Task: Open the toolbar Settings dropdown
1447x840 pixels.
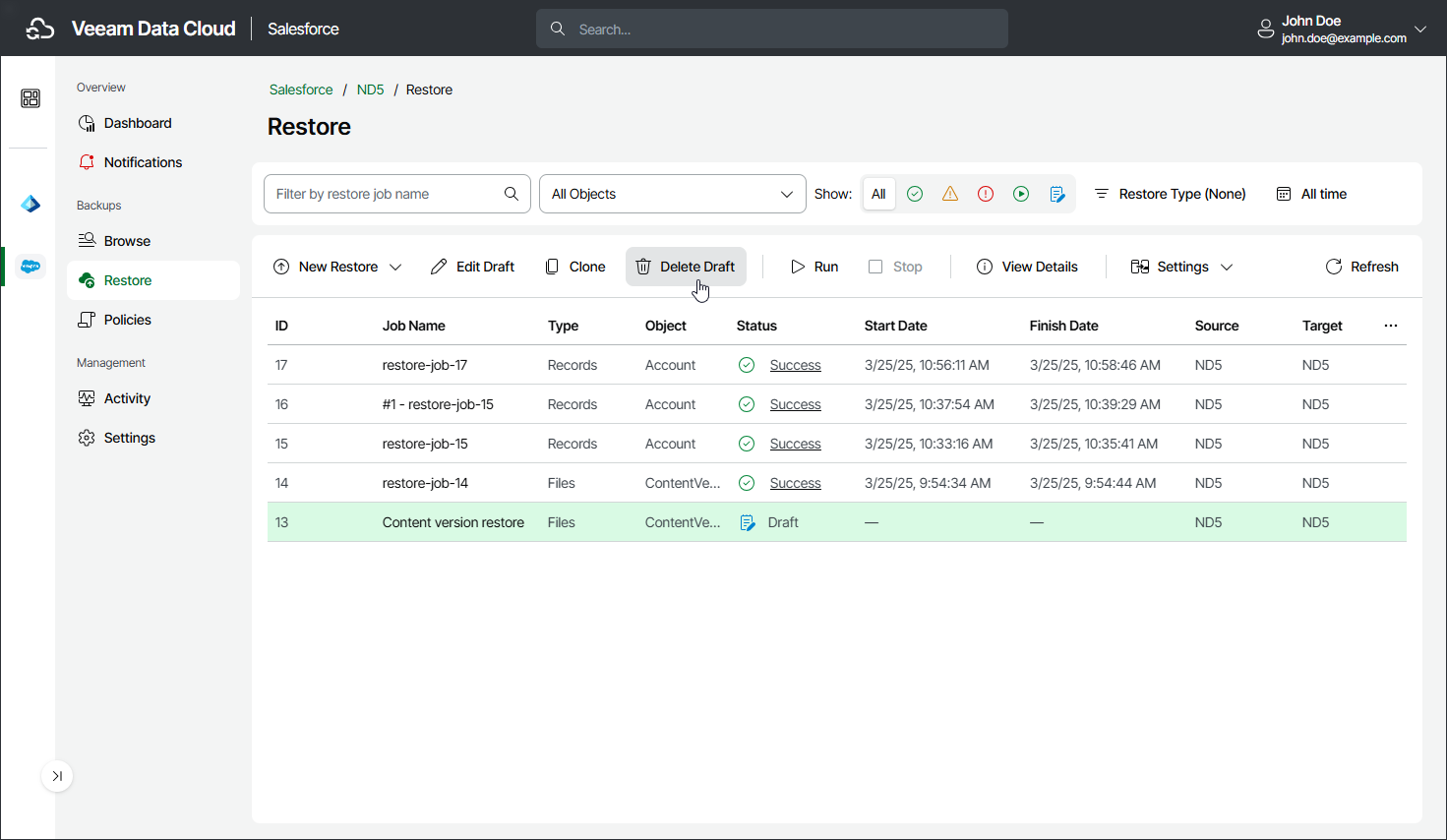Action: pos(1181,267)
